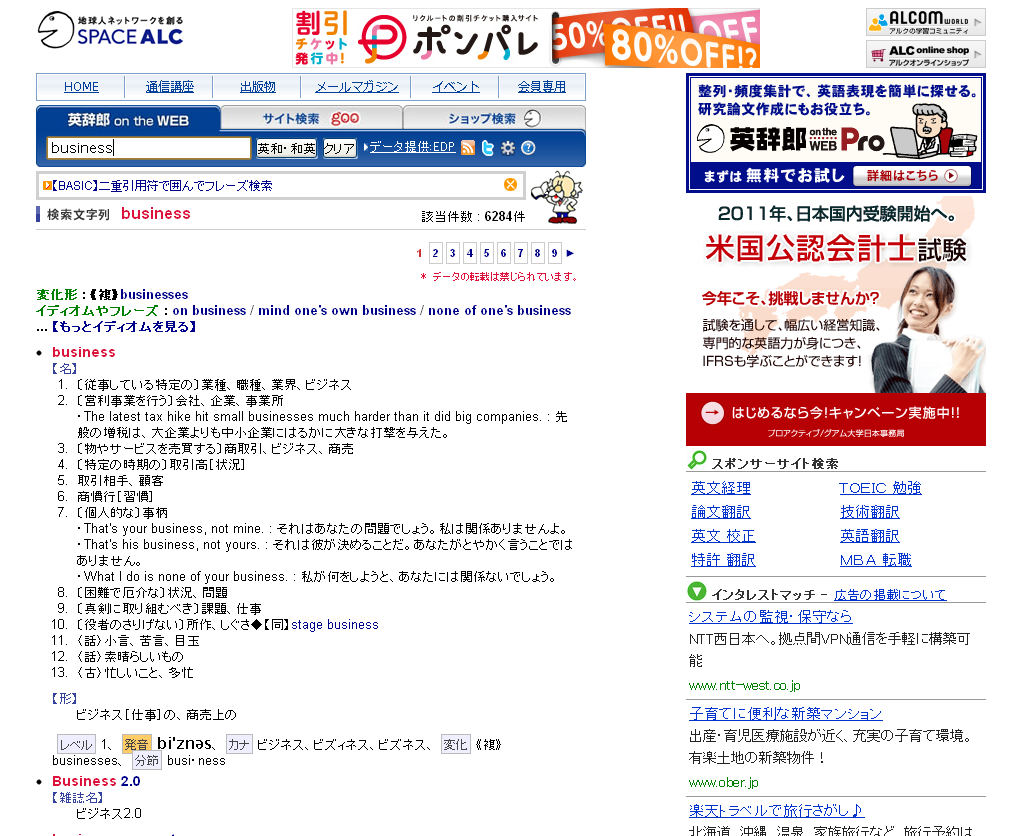1018x836 pixels.
Task: Open システムの監視・保守なら ad link
Action: (x=770, y=617)
